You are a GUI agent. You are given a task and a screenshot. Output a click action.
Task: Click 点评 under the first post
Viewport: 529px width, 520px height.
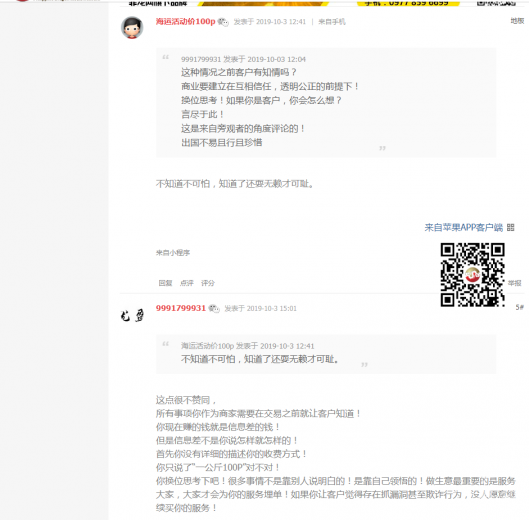tap(187, 283)
